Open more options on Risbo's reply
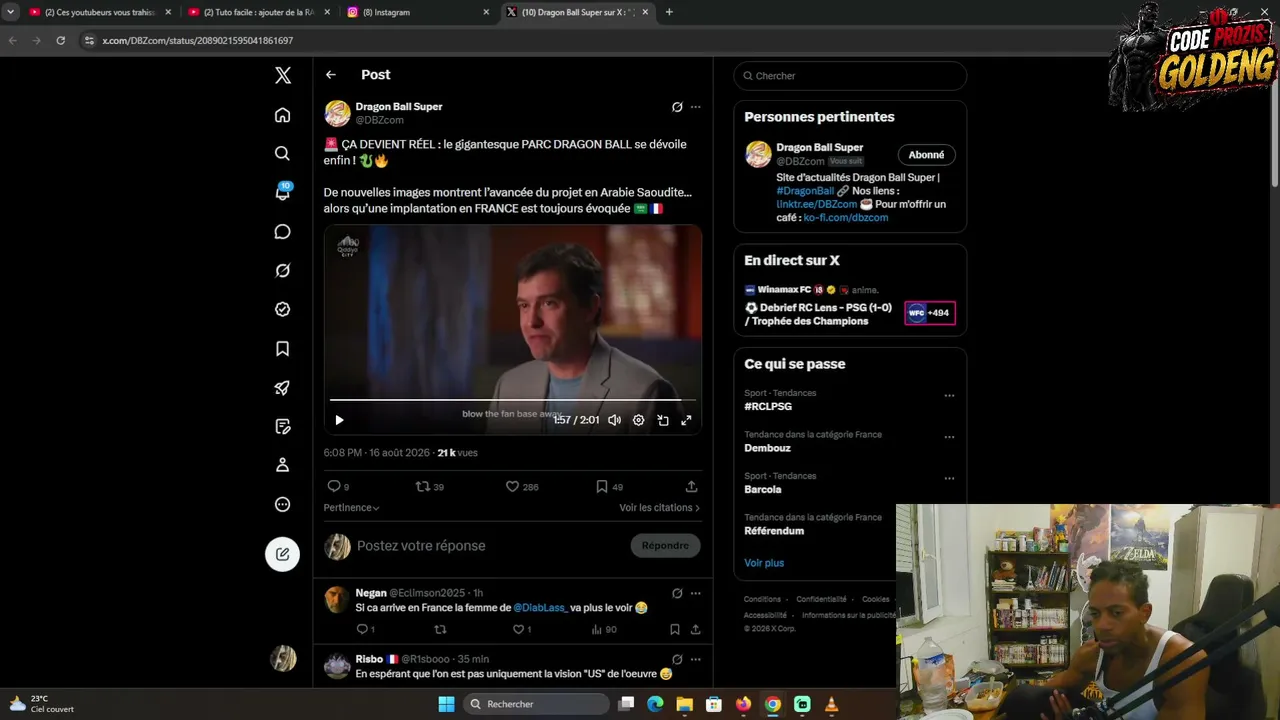The height and width of the screenshot is (720, 1280). tap(696, 660)
